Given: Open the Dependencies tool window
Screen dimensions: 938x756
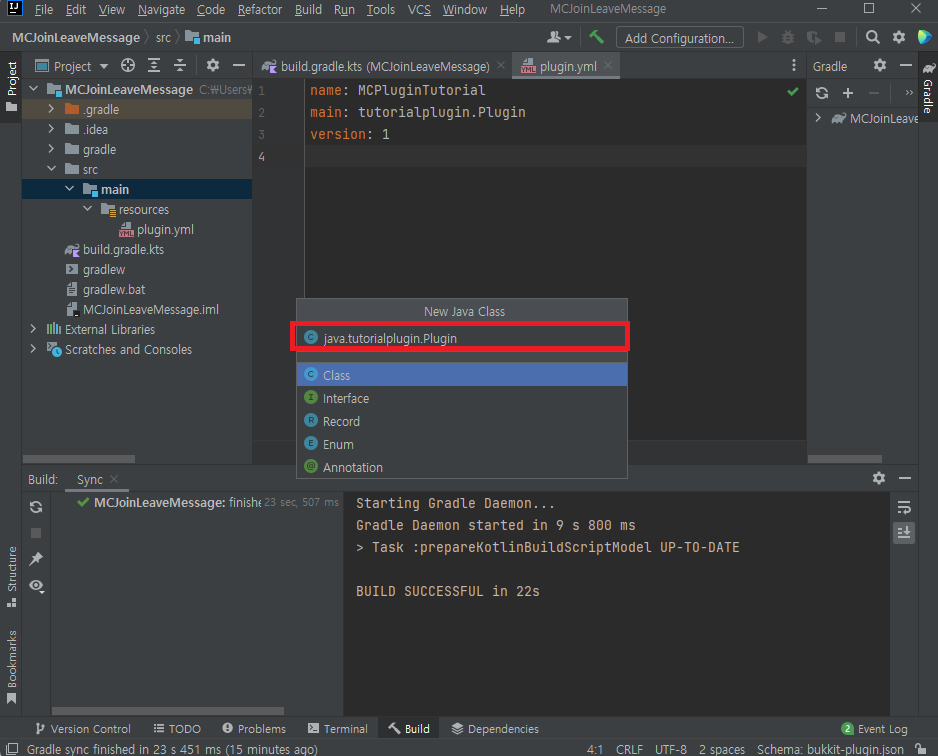Looking at the screenshot, I should (495, 728).
